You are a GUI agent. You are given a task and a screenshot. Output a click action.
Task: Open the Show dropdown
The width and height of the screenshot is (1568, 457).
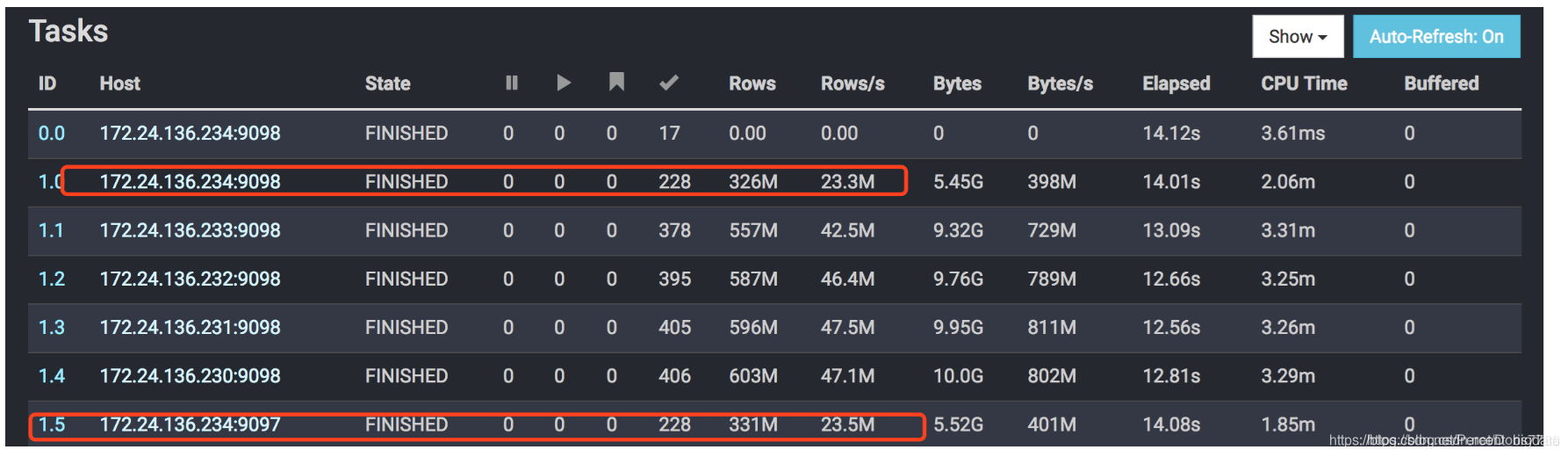click(x=1298, y=36)
